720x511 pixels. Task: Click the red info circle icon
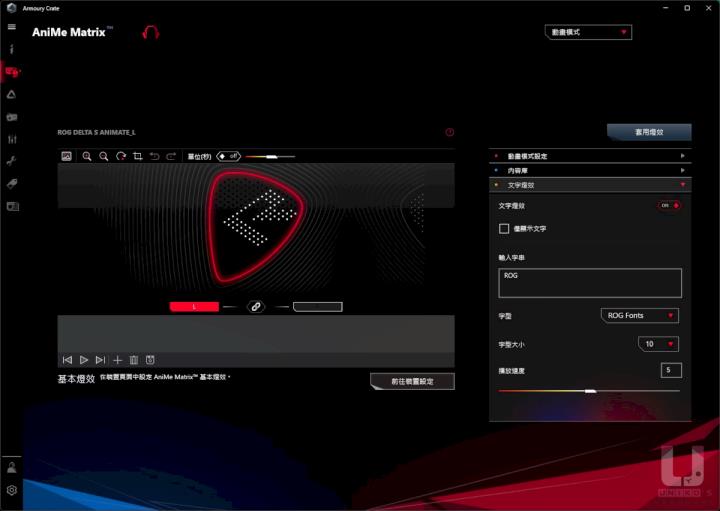point(450,132)
